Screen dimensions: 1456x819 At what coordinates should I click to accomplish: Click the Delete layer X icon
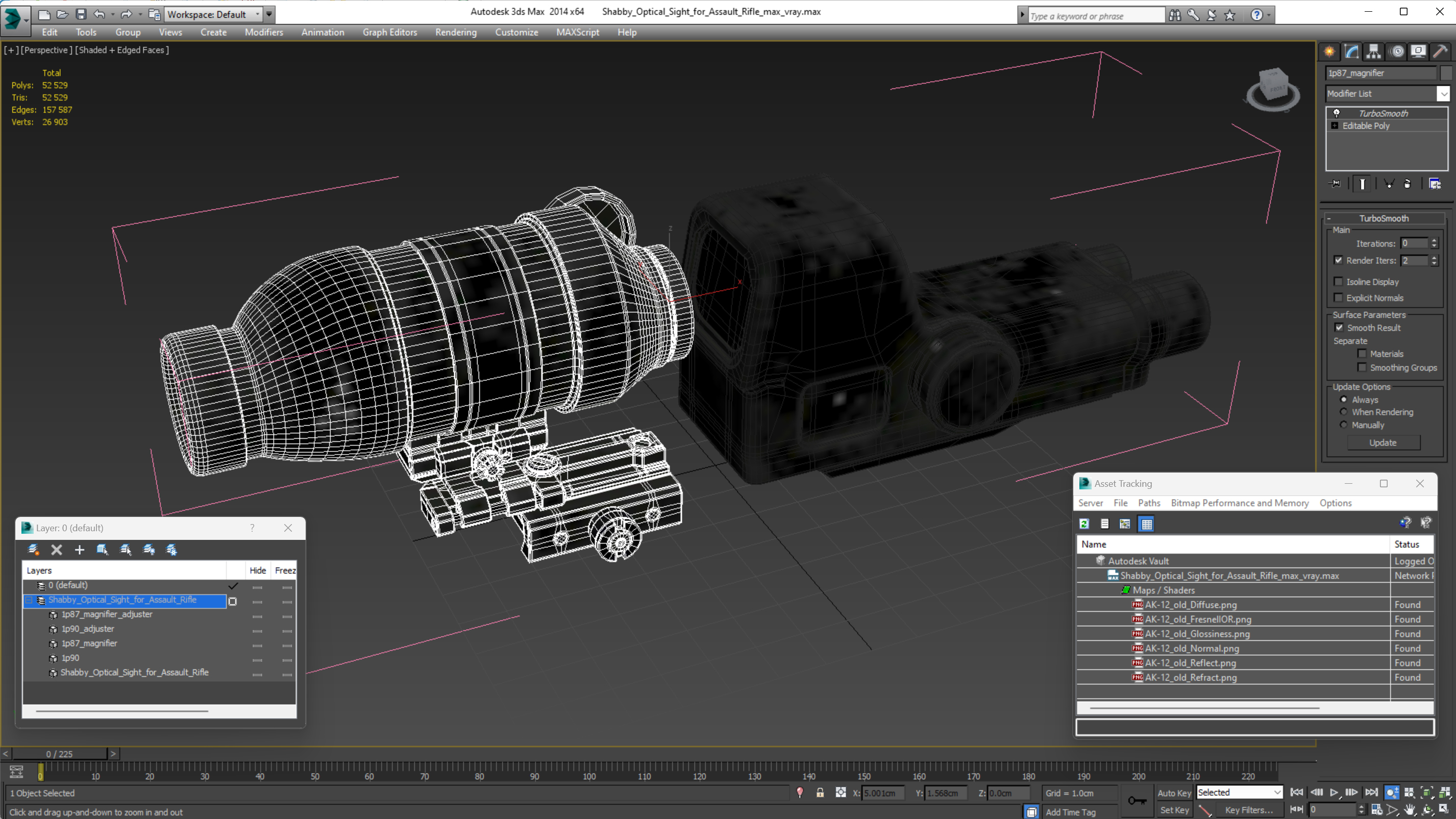pyautogui.click(x=56, y=550)
